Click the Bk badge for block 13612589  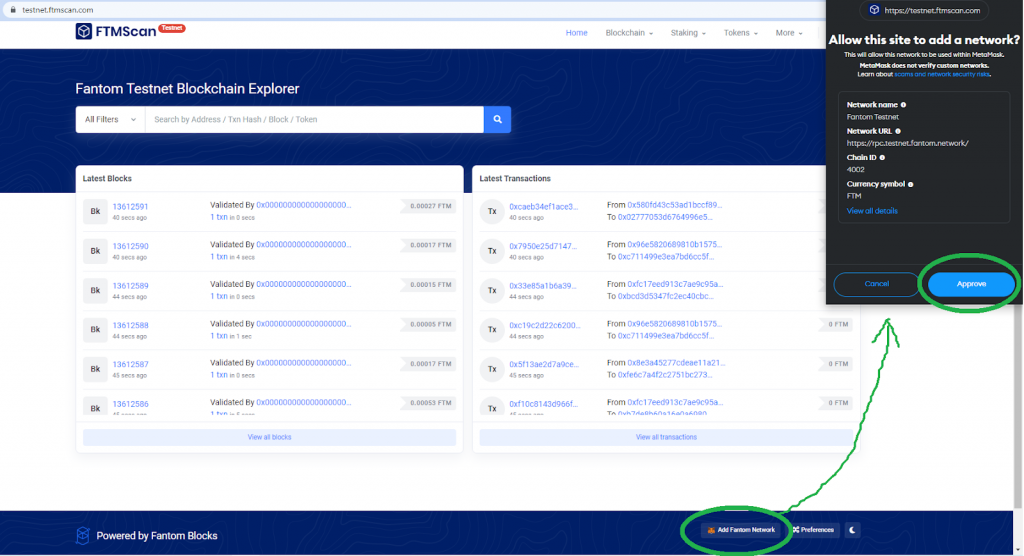tap(95, 290)
